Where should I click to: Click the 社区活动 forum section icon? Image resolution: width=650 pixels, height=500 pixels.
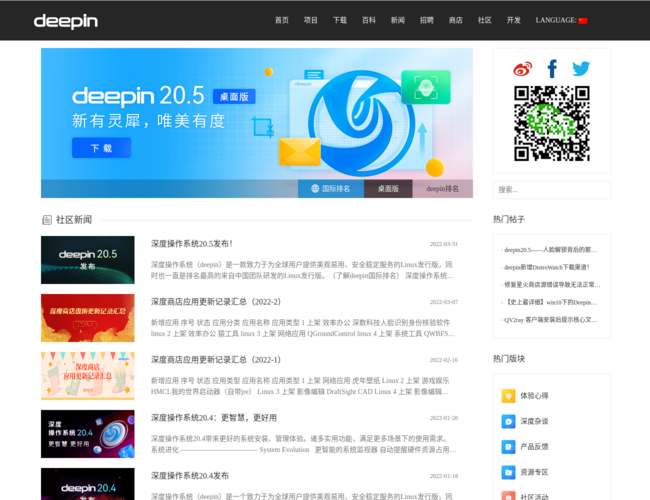pyautogui.click(x=508, y=495)
